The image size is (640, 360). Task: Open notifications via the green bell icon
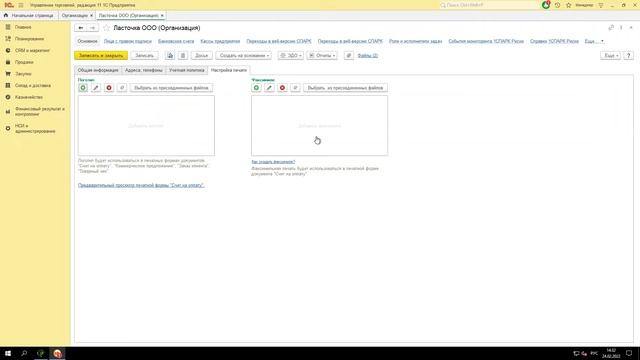tap(546, 5)
